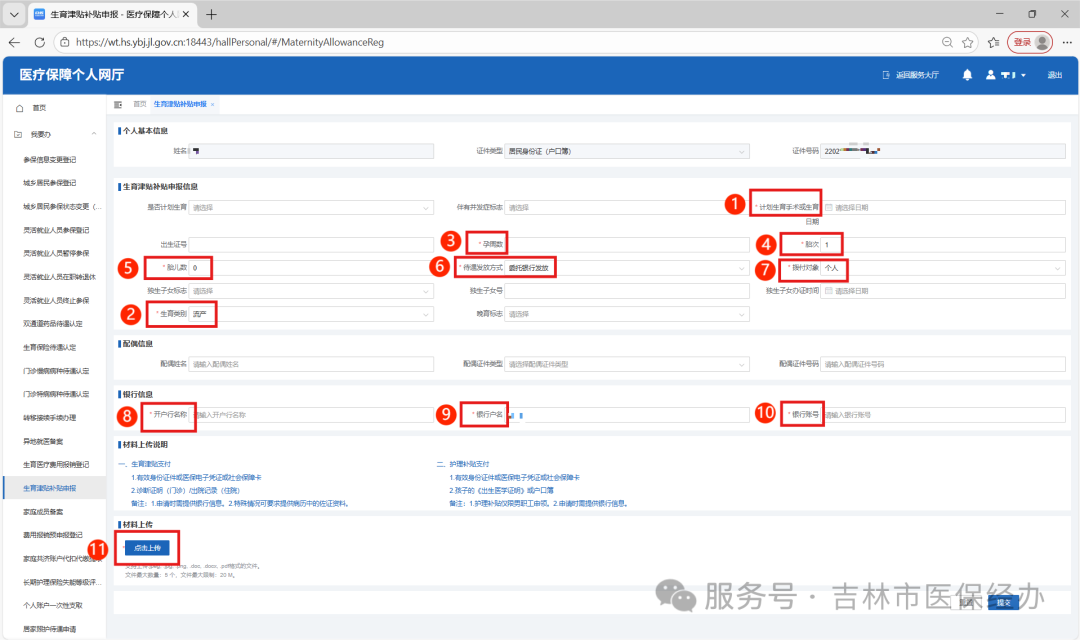Click into the 银行户名 input field

click(627, 415)
